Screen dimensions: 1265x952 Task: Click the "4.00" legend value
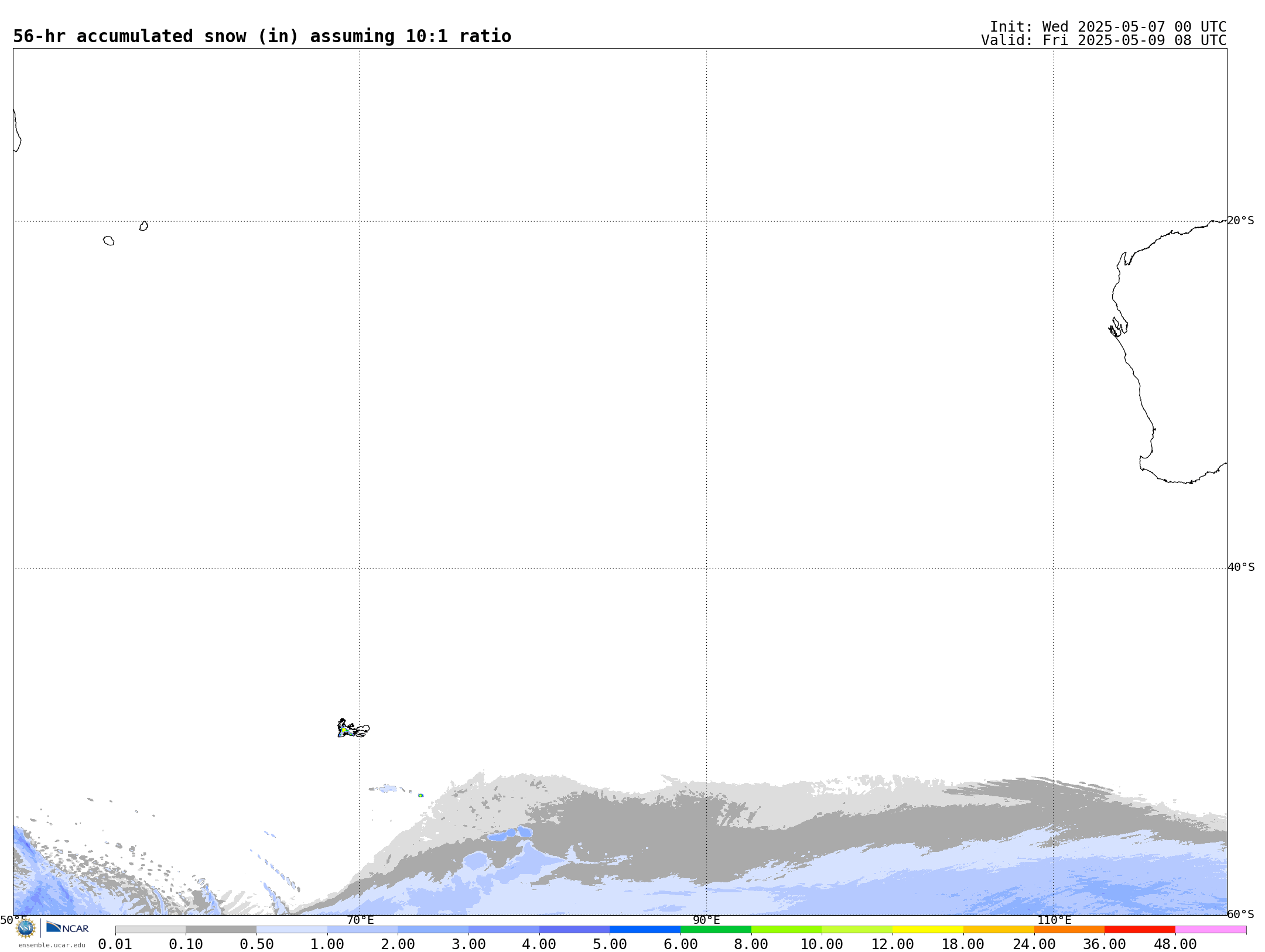[539, 944]
